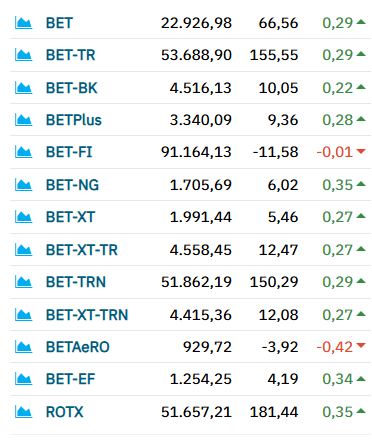Click chart icon in BET-XT row
Screen dimensions: 372x440
point(24,217)
